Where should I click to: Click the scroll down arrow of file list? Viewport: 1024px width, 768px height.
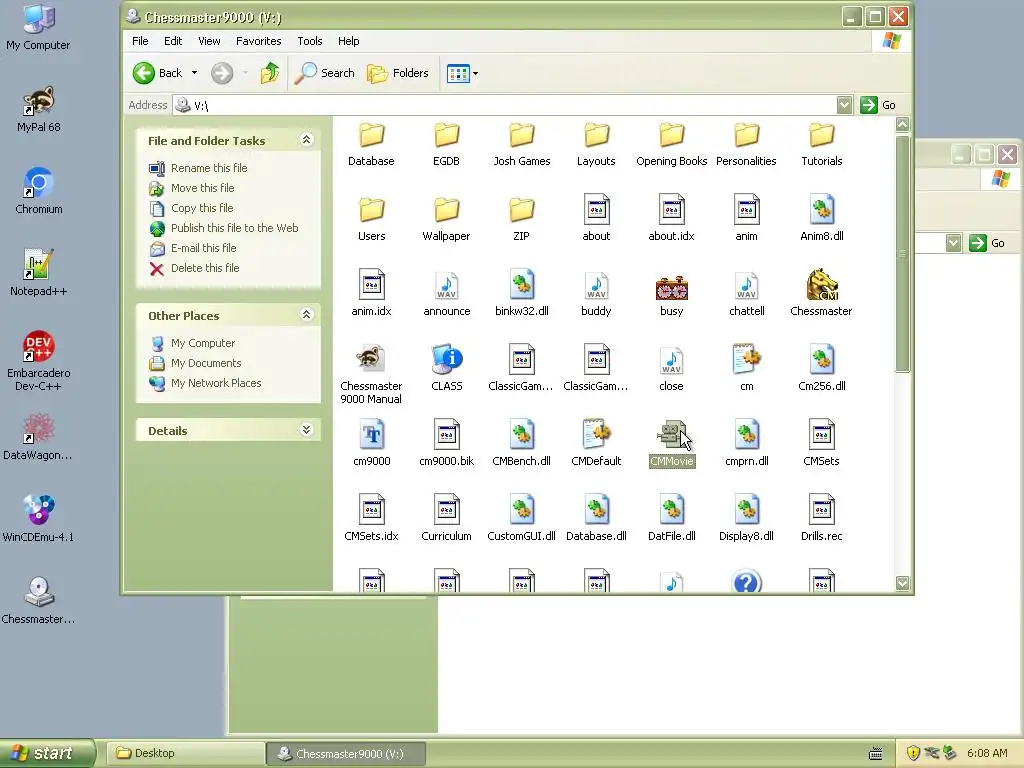coord(903,583)
